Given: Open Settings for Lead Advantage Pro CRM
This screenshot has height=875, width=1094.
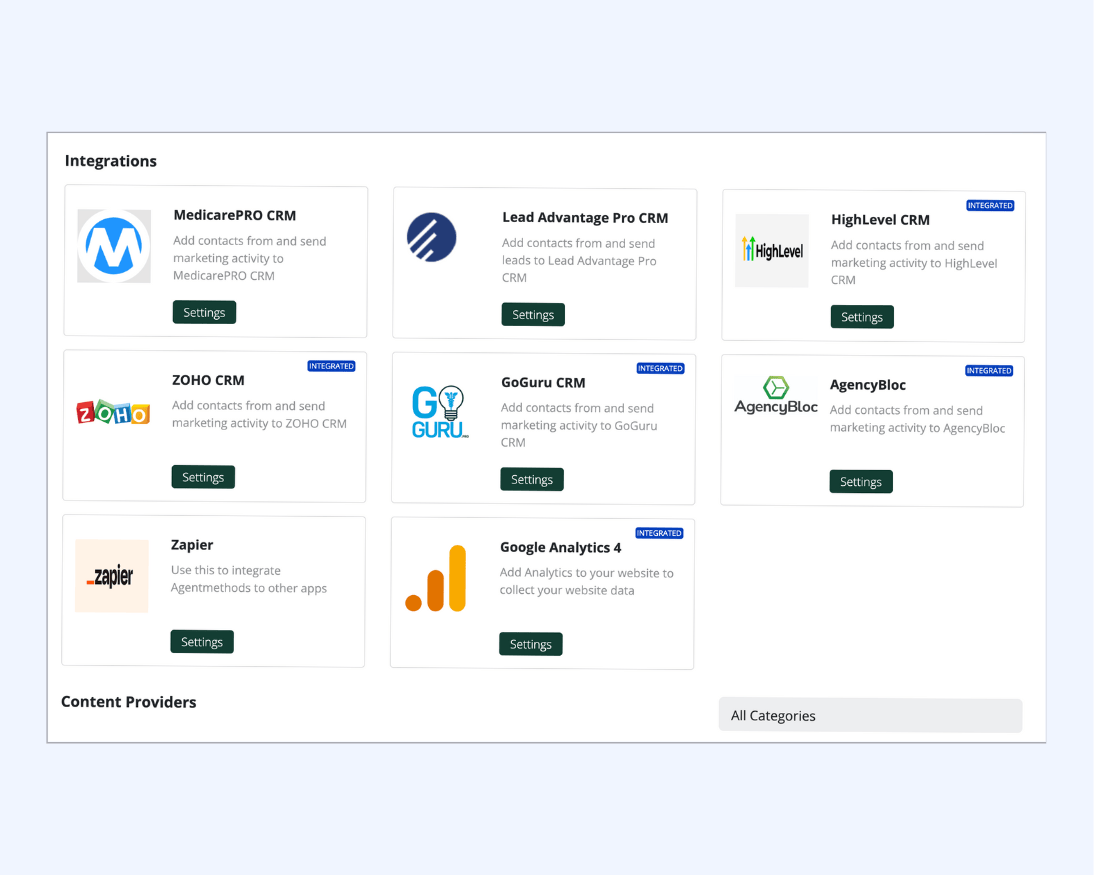Looking at the screenshot, I should pyautogui.click(x=533, y=315).
